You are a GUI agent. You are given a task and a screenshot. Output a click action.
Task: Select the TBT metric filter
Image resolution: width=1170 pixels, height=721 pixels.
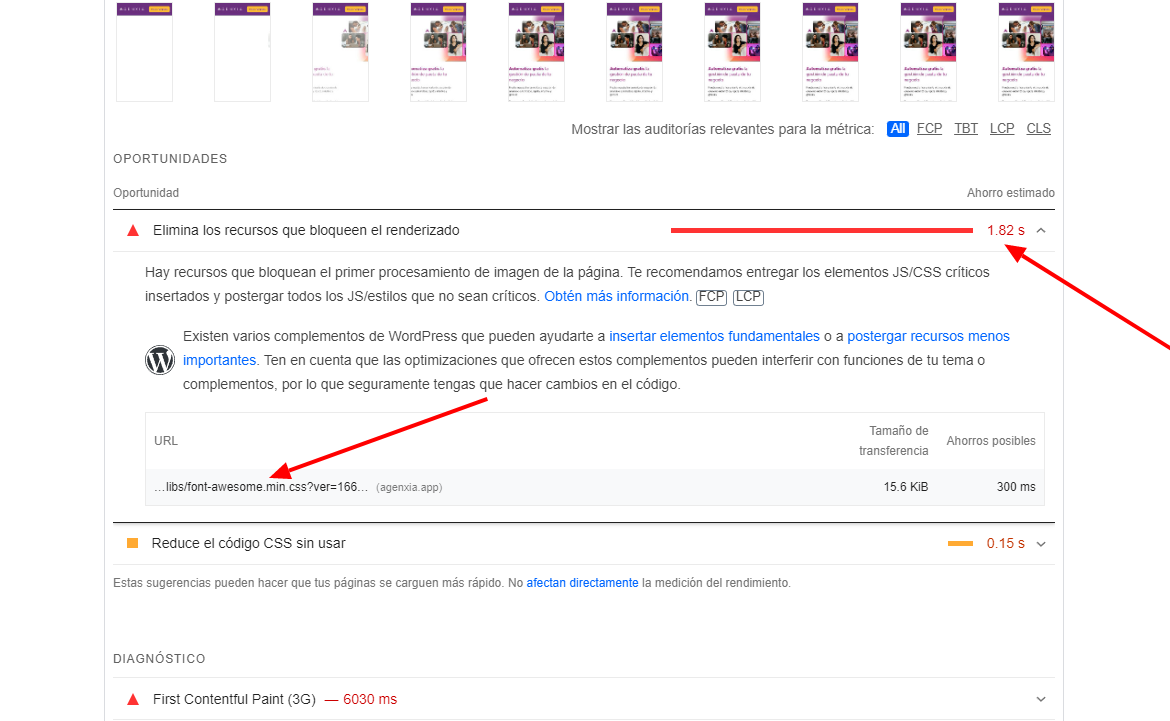pyautogui.click(x=966, y=128)
